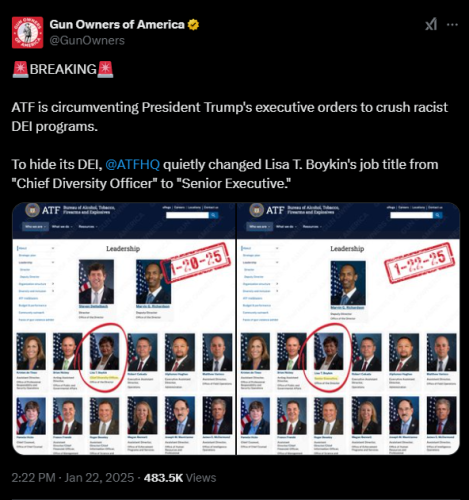Click the ATF seal logo in right screenshot
This screenshot has width=469, height=500.
click(256, 210)
